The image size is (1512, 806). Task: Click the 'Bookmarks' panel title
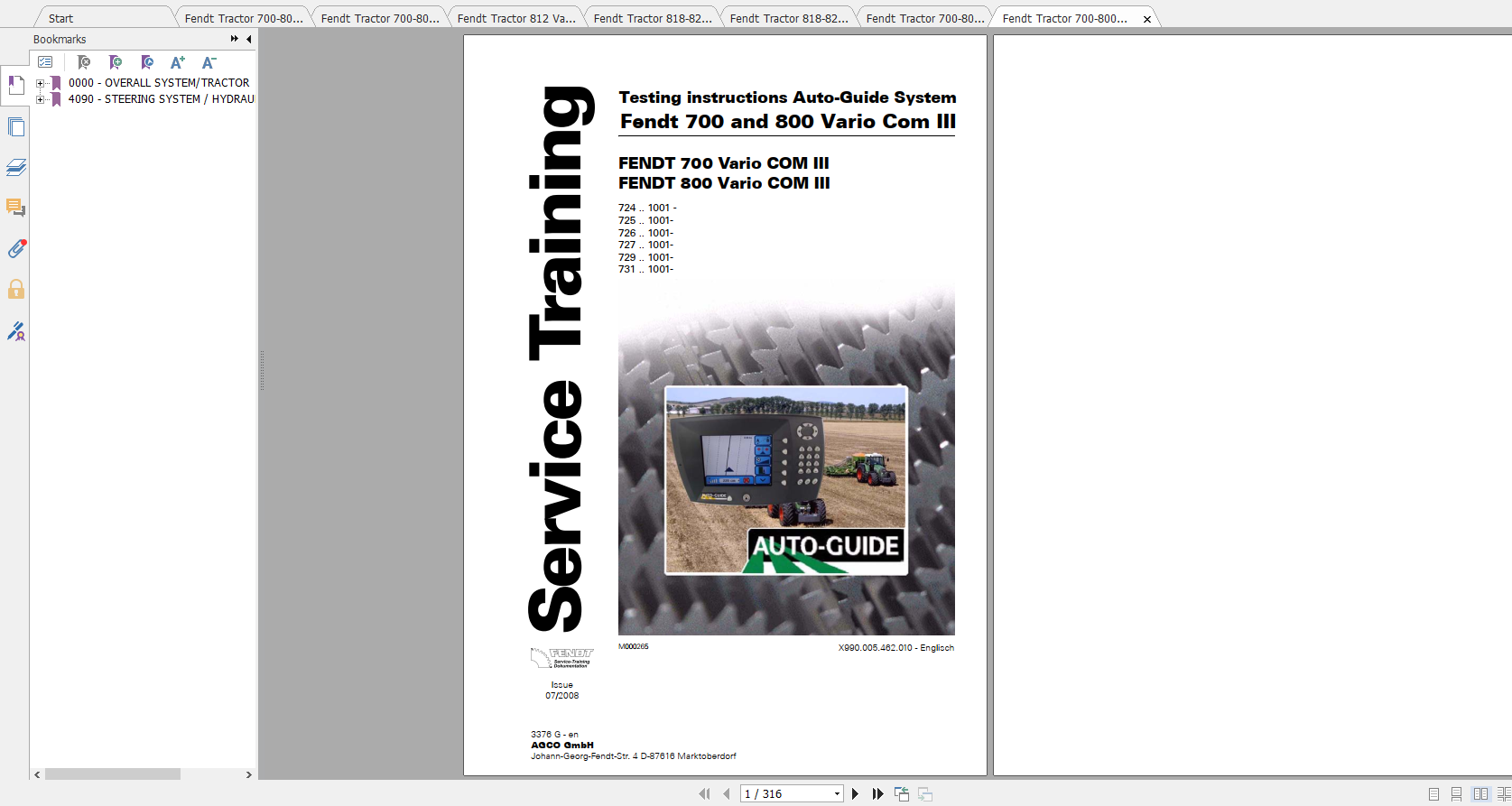pos(60,39)
